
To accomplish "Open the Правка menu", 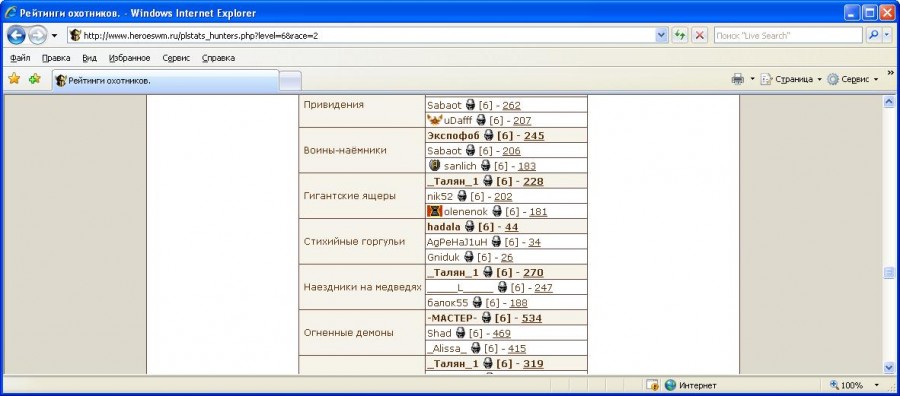I will (x=56, y=58).
